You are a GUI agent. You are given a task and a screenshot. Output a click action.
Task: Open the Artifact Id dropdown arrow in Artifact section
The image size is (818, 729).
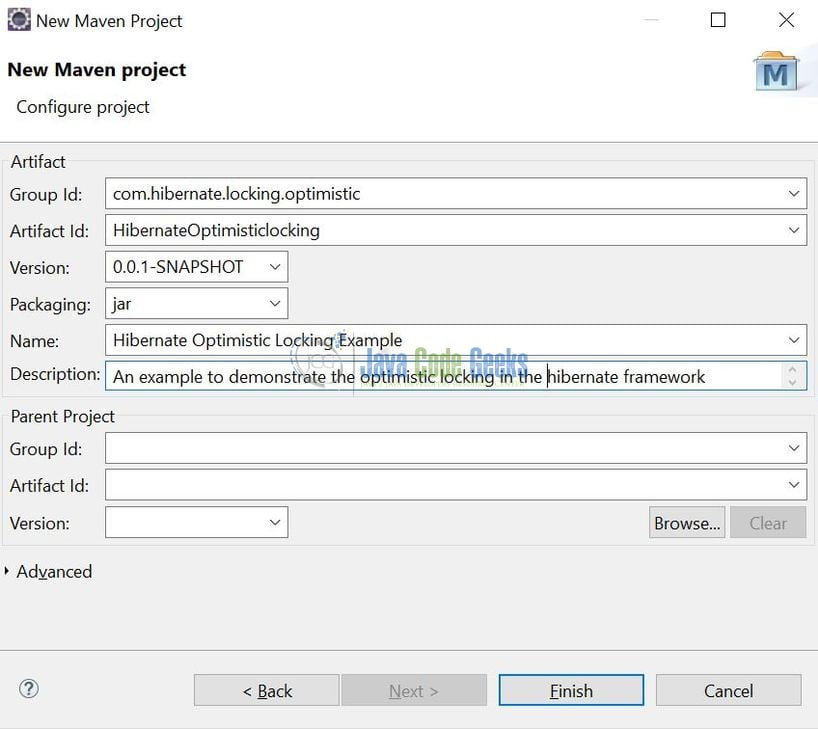(793, 230)
